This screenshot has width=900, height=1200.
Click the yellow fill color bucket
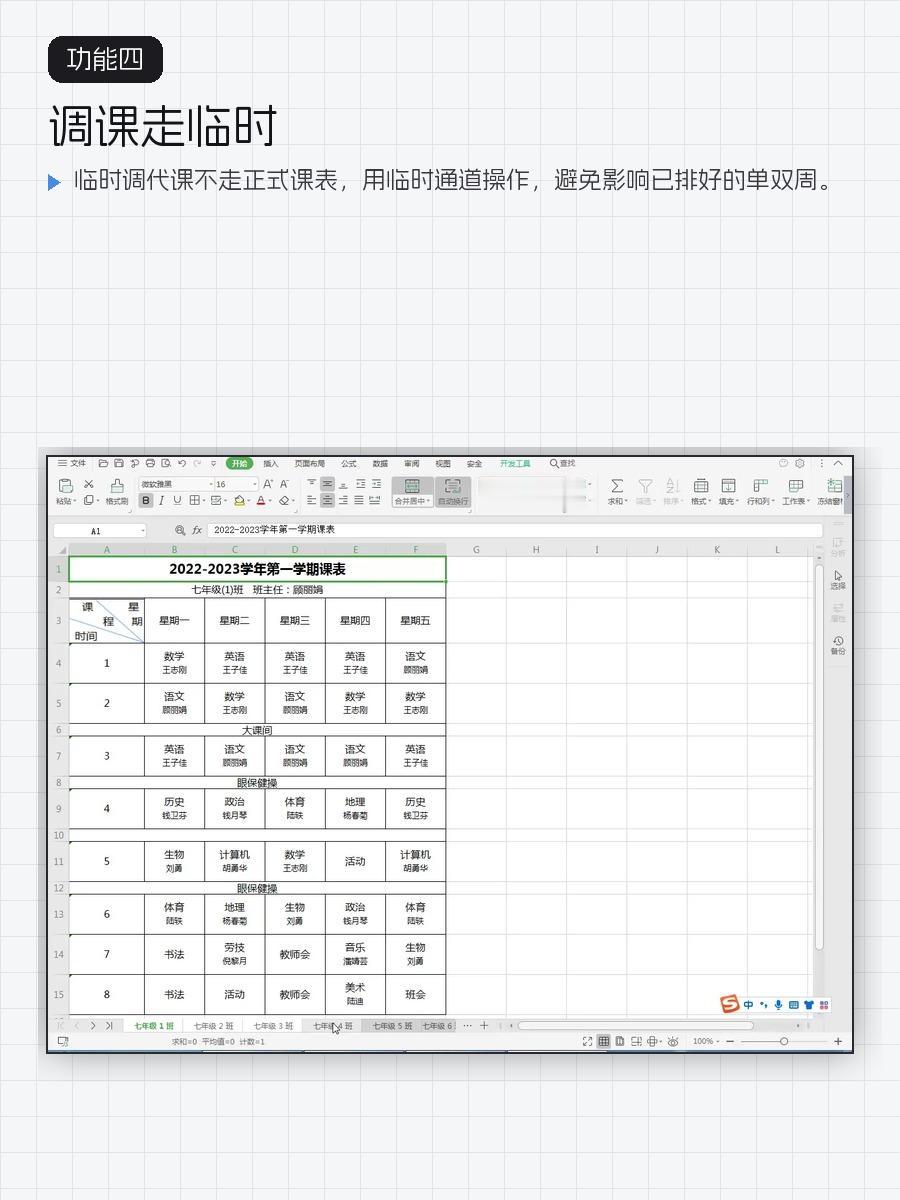[239, 500]
